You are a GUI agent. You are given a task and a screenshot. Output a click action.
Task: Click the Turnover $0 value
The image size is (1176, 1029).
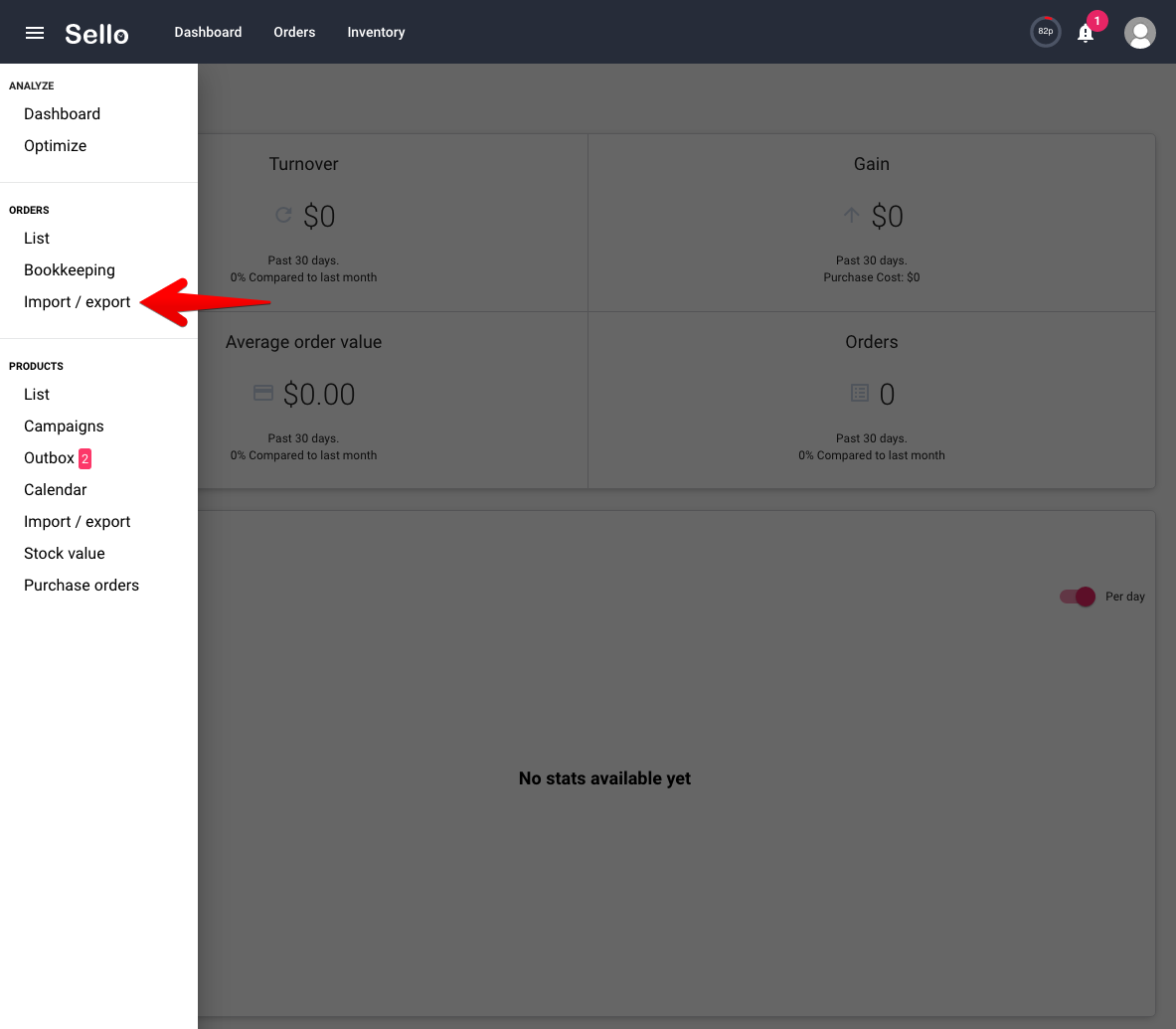(319, 217)
